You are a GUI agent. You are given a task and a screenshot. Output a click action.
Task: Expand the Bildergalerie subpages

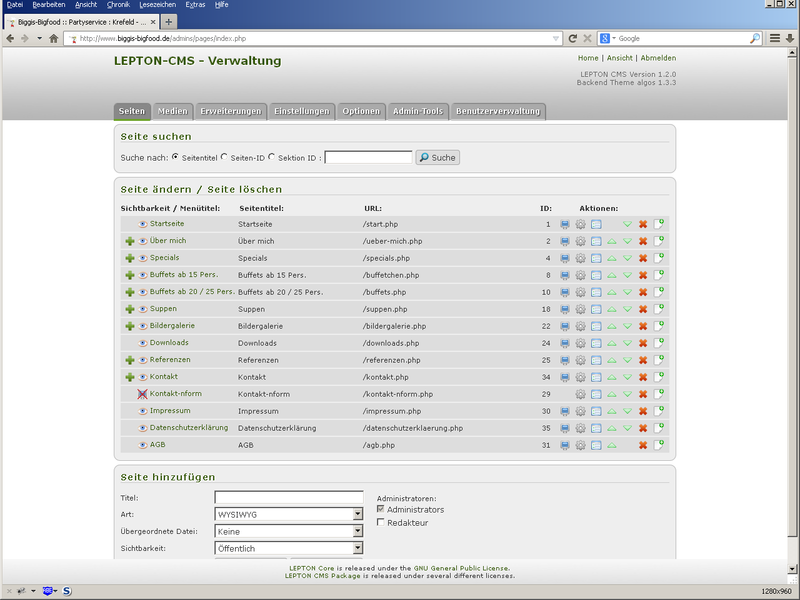130,326
